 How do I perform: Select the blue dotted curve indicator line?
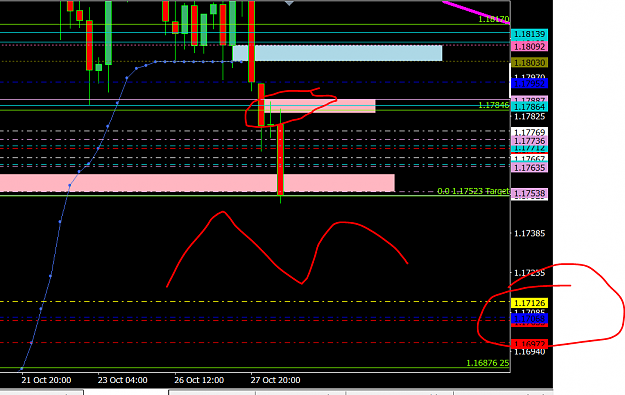pyautogui.click(x=108, y=127)
